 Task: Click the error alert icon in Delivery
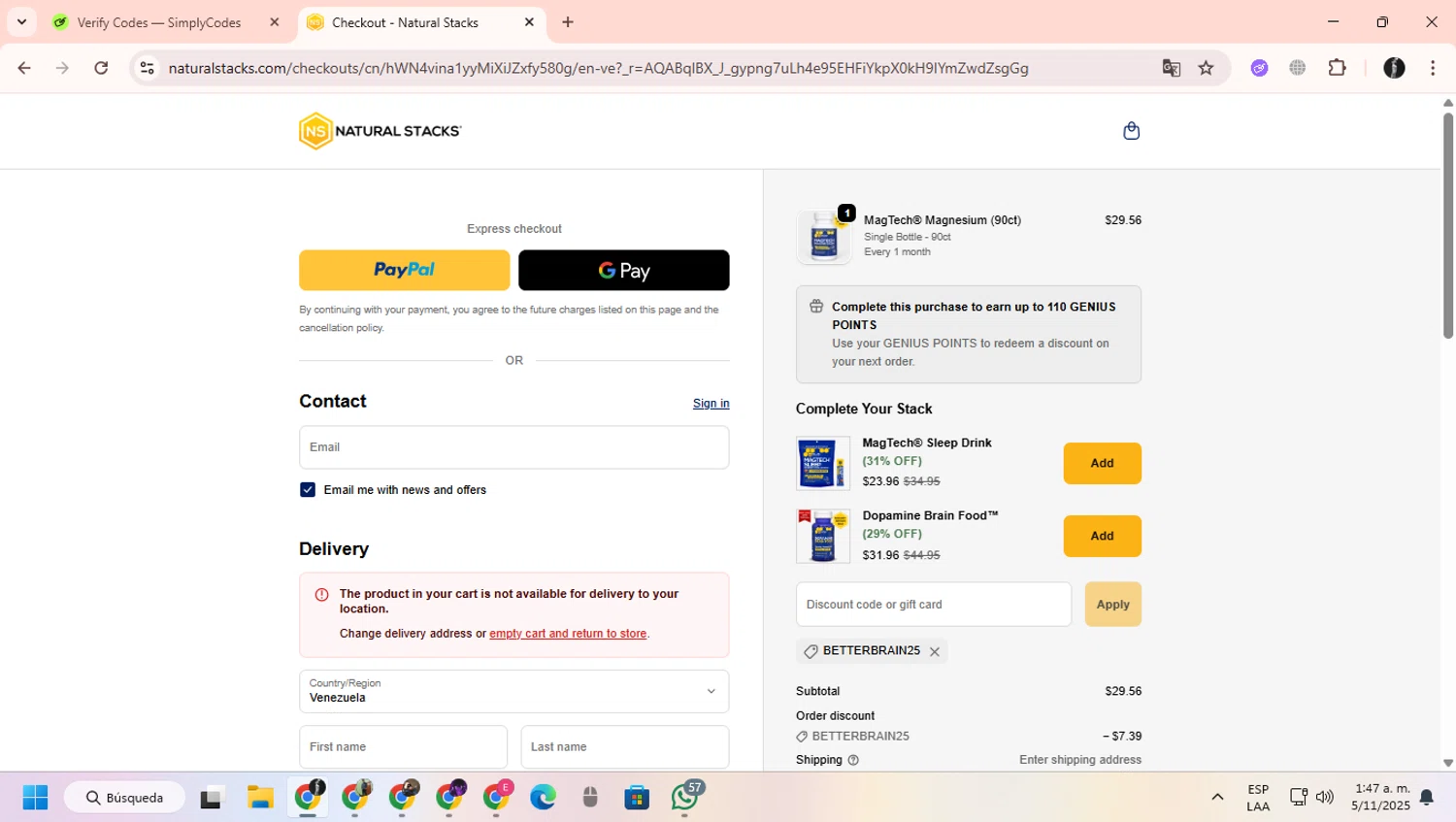click(321, 595)
